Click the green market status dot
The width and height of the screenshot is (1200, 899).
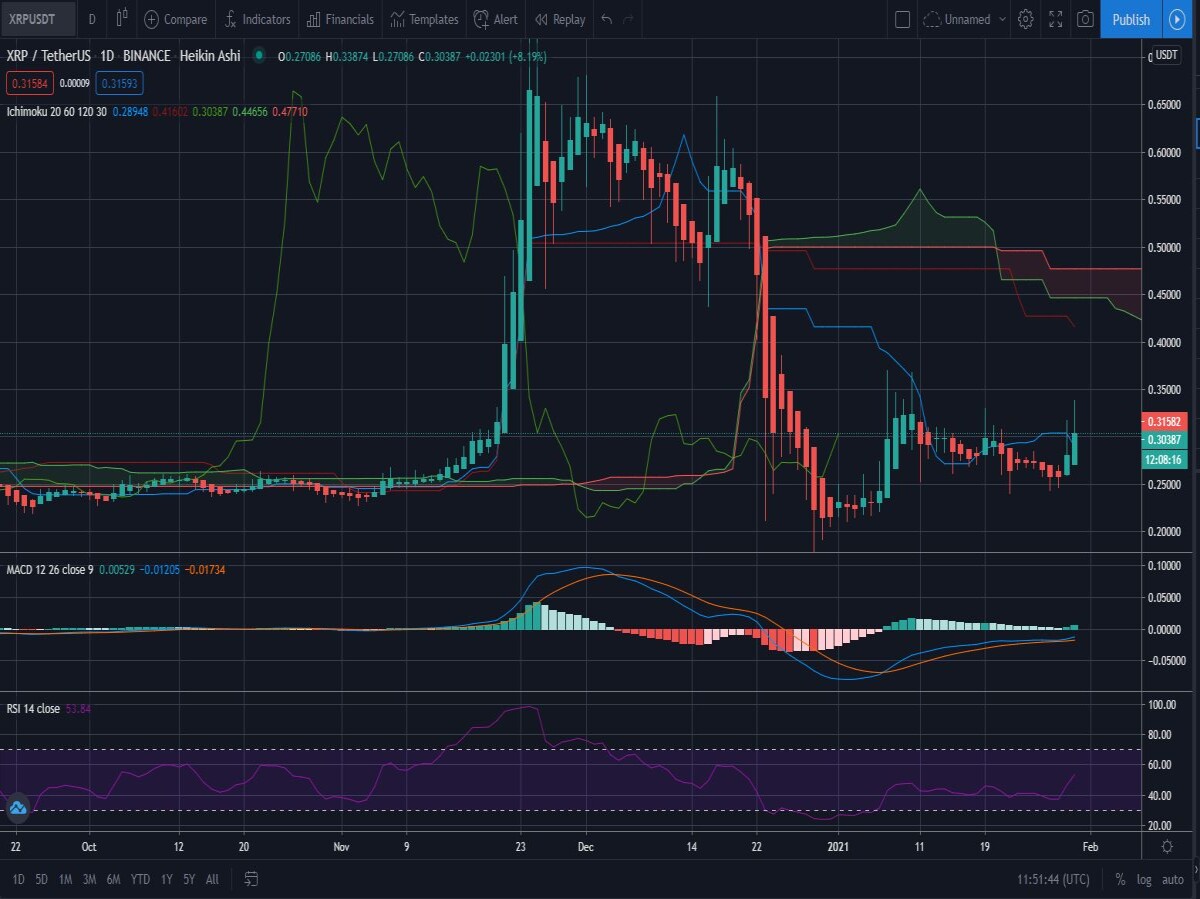[259, 56]
